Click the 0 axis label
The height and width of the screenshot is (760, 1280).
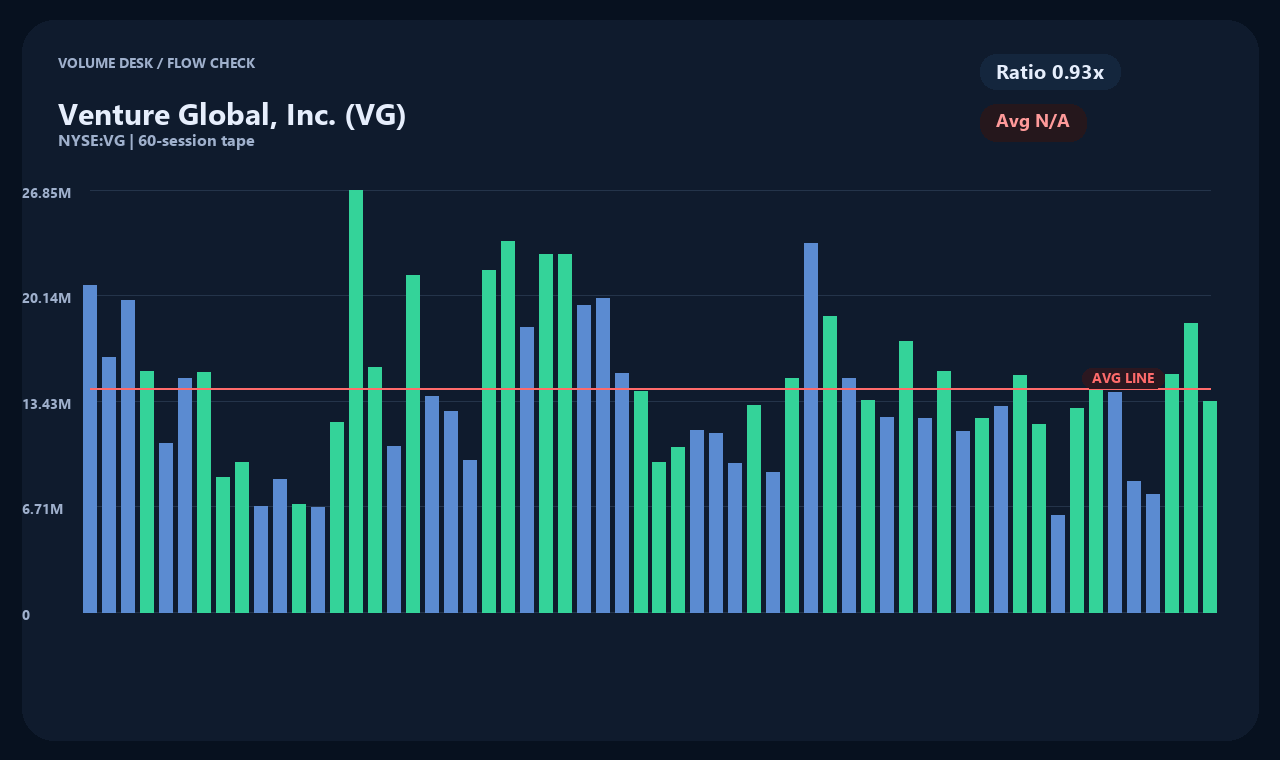26,615
